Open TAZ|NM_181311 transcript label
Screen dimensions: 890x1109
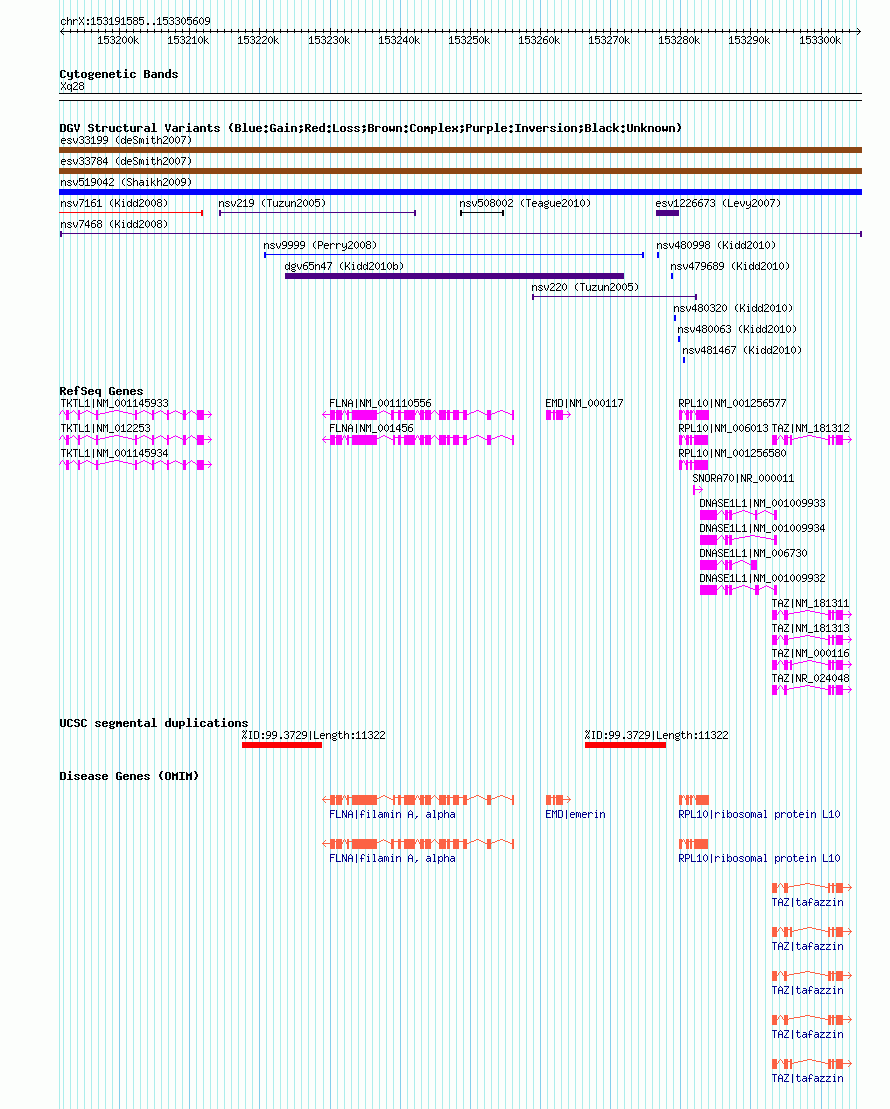click(x=811, y=603)
